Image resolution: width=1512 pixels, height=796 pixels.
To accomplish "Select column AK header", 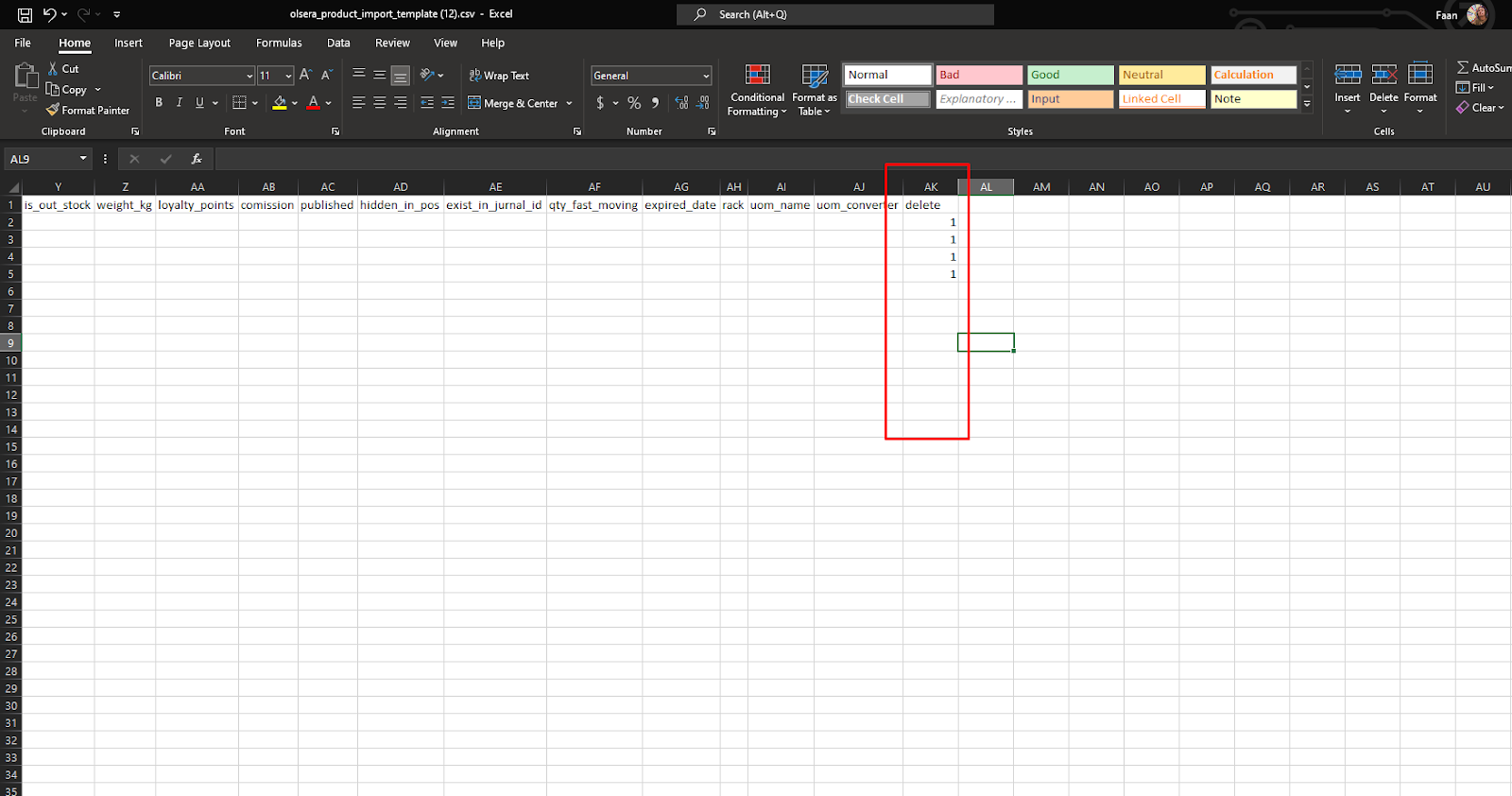I will point(931,187).
